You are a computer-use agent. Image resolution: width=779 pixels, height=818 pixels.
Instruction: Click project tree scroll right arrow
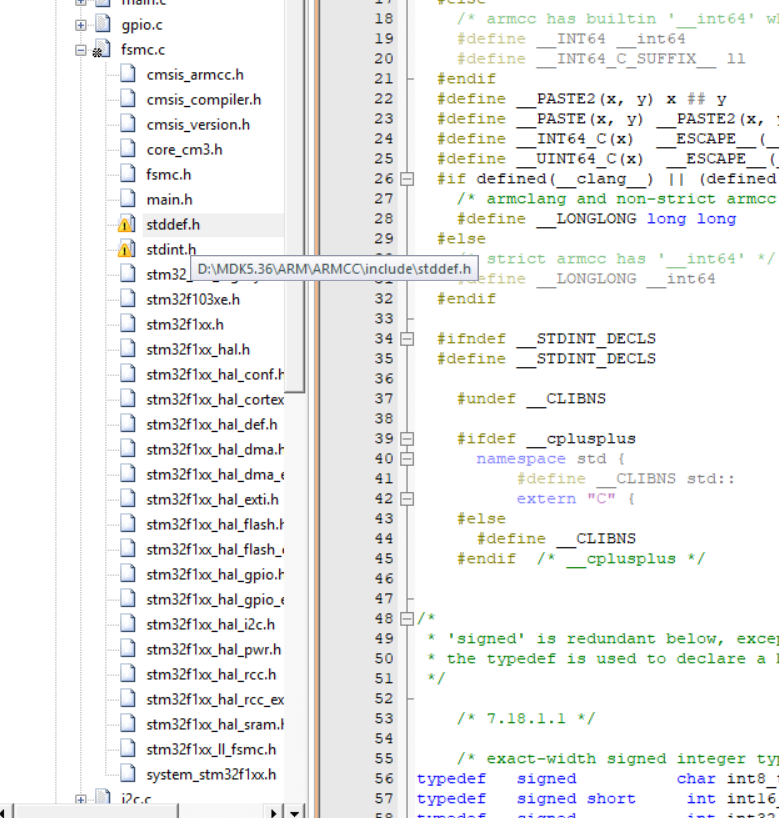point(274,812)
